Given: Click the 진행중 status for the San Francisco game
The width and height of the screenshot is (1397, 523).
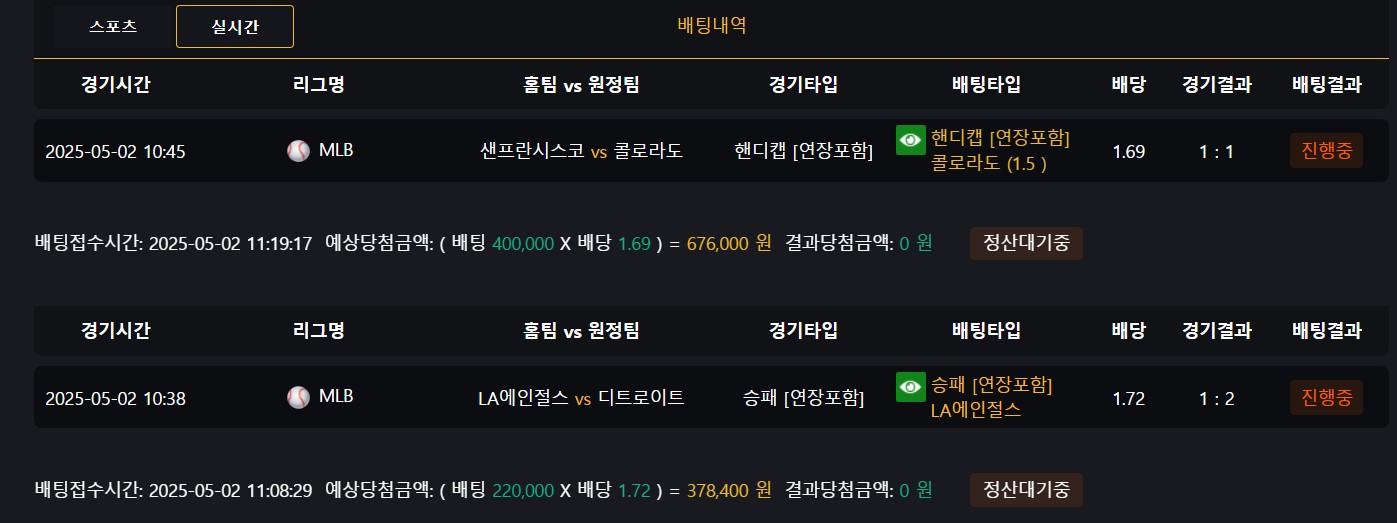Looking at the screenshot, I should point(1326,151).
